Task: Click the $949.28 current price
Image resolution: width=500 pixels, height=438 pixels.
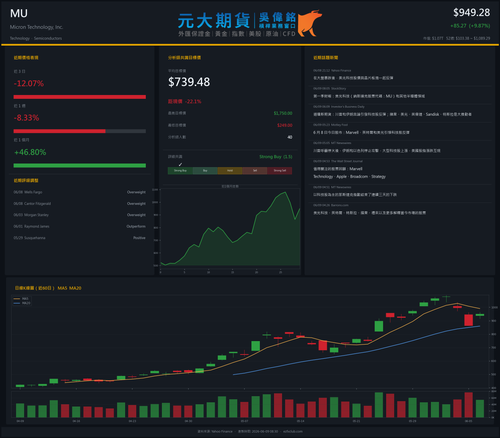Action: 471,13
